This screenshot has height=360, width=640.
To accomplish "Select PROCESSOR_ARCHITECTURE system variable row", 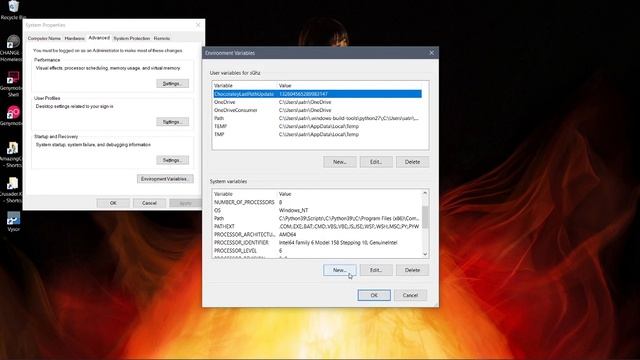I will tap(317, 235).
